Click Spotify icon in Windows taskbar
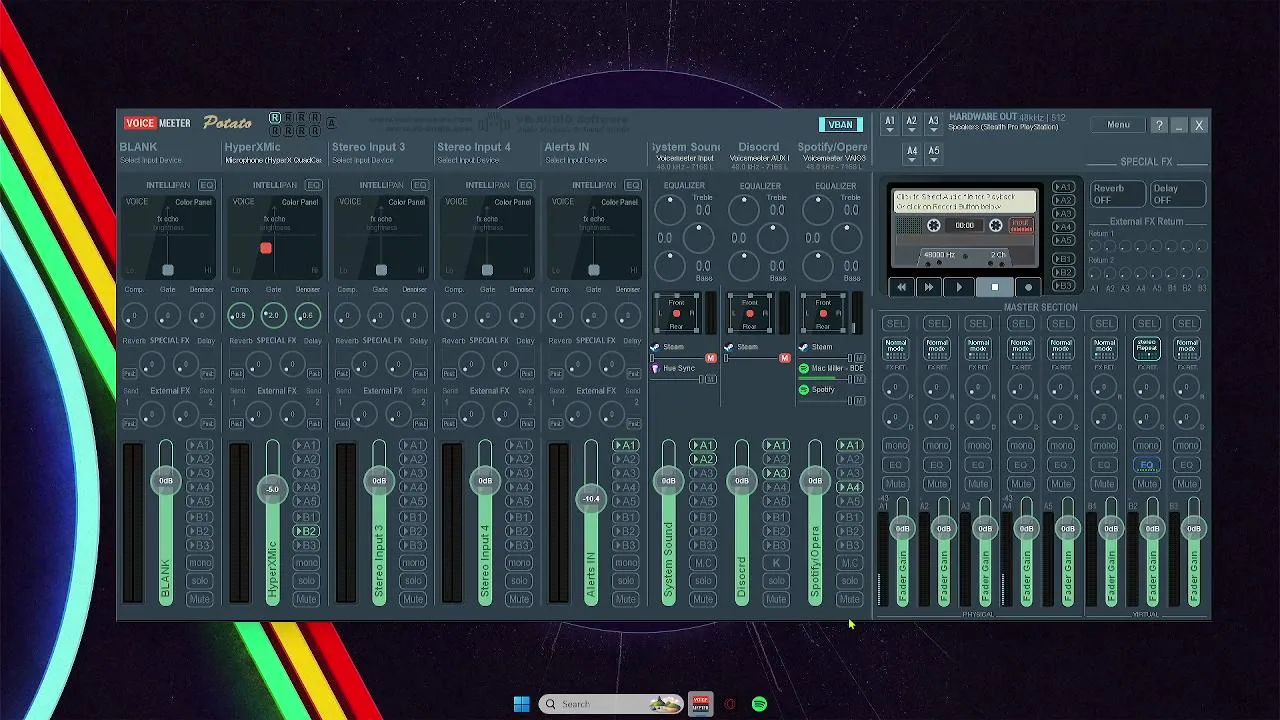The width and height of the screenshot is (1280, 720). [x=759, y=704]
